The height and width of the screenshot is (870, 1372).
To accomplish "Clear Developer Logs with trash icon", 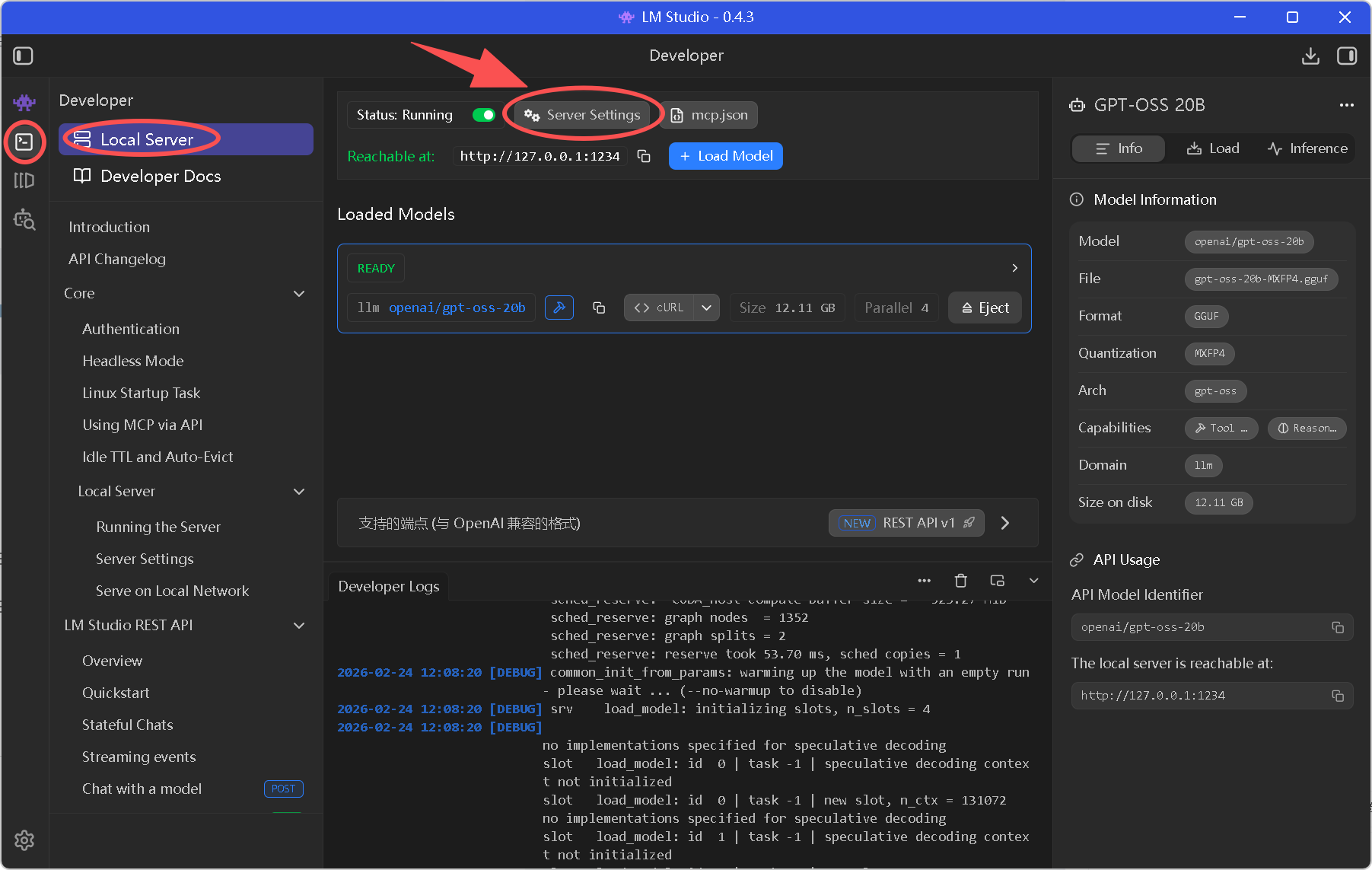I will click(x=961, y=581).
